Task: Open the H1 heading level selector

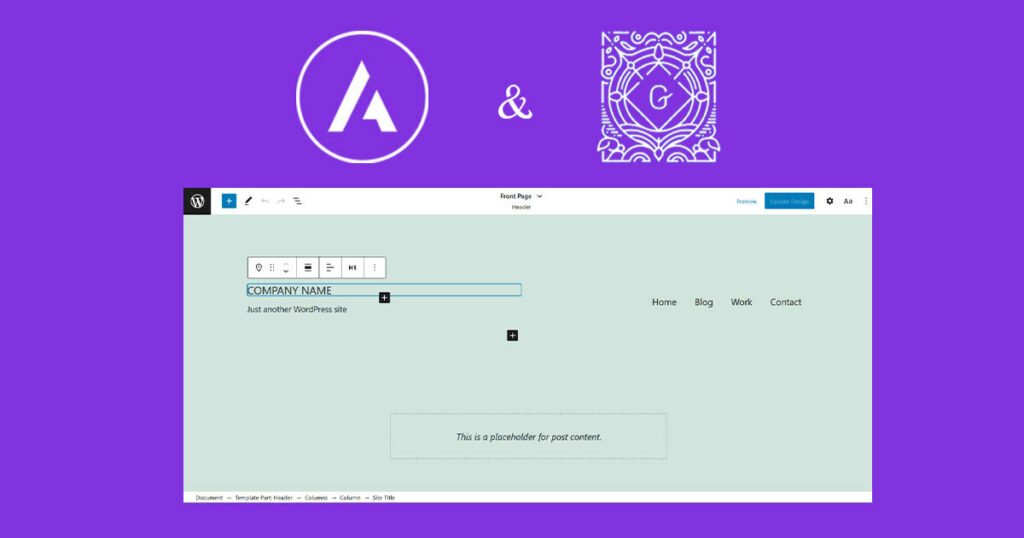Action: click(352, 268)
